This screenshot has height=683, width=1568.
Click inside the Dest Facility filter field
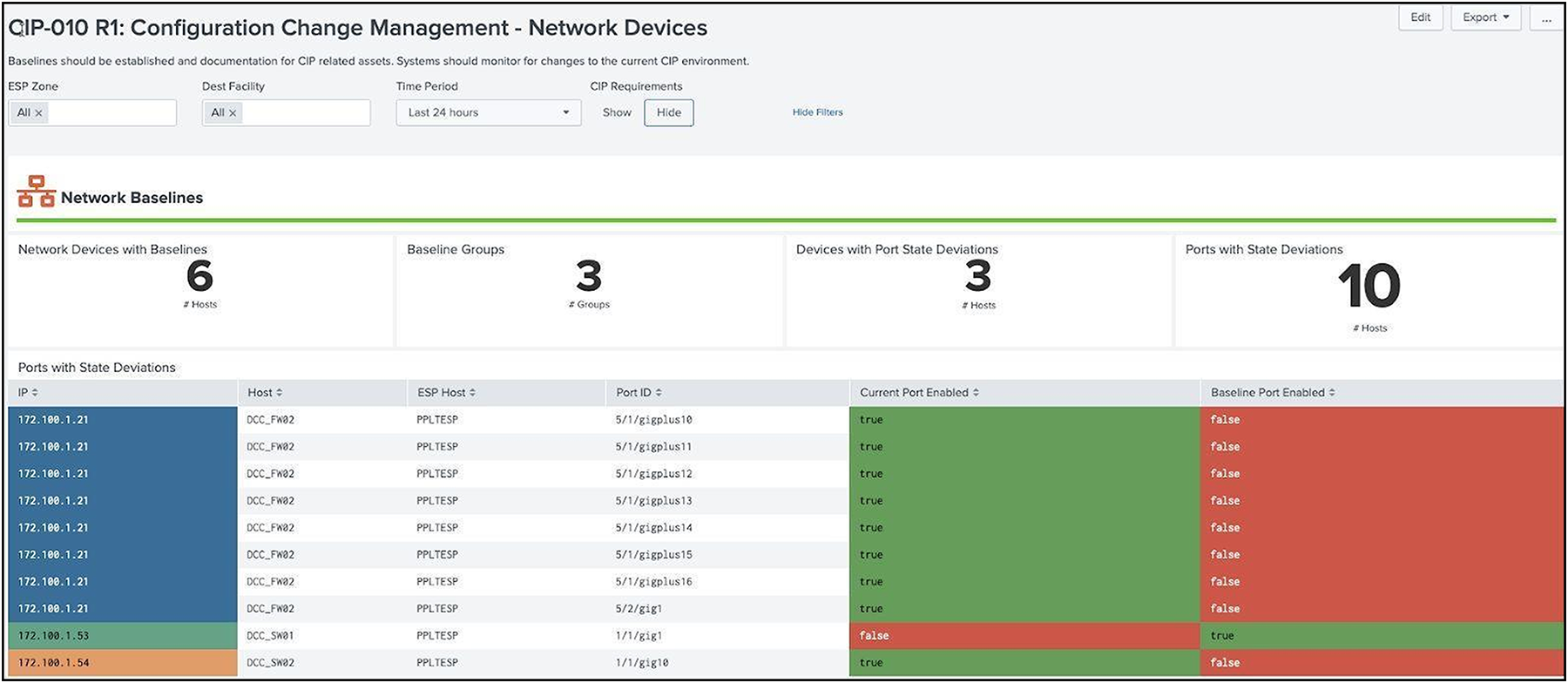[287, 112]
